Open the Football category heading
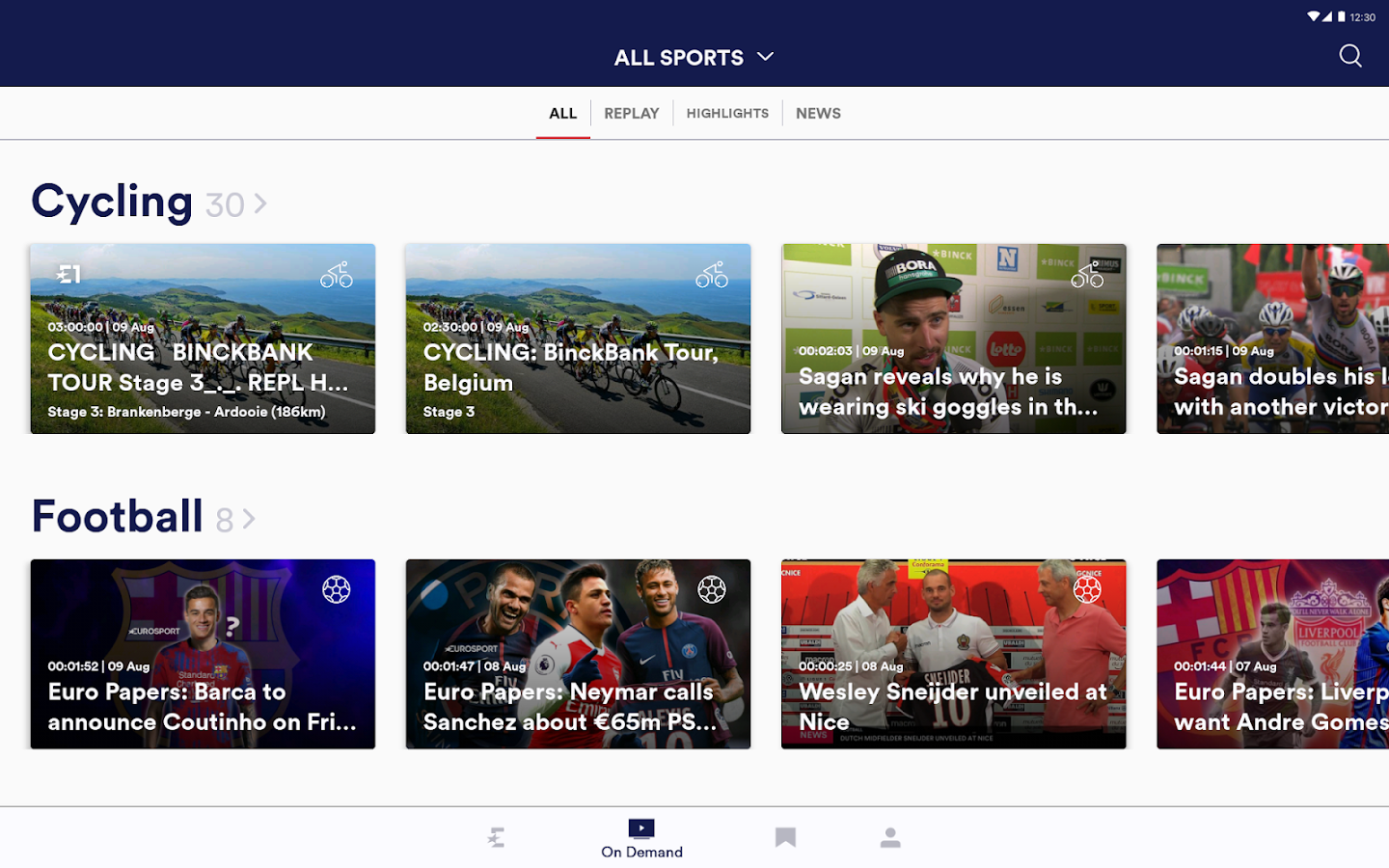 pos(118,516)
